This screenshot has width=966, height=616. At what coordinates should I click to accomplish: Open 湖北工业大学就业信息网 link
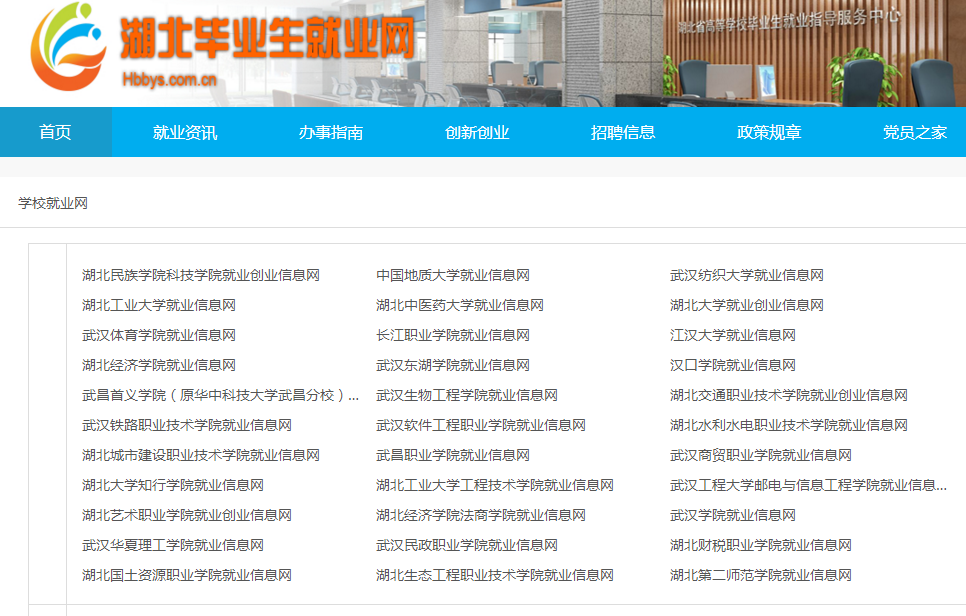coord(158,305)
